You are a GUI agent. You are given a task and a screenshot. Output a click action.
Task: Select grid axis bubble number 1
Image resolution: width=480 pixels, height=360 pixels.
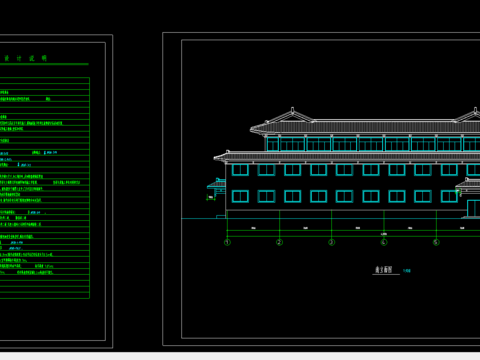point(227,242)
